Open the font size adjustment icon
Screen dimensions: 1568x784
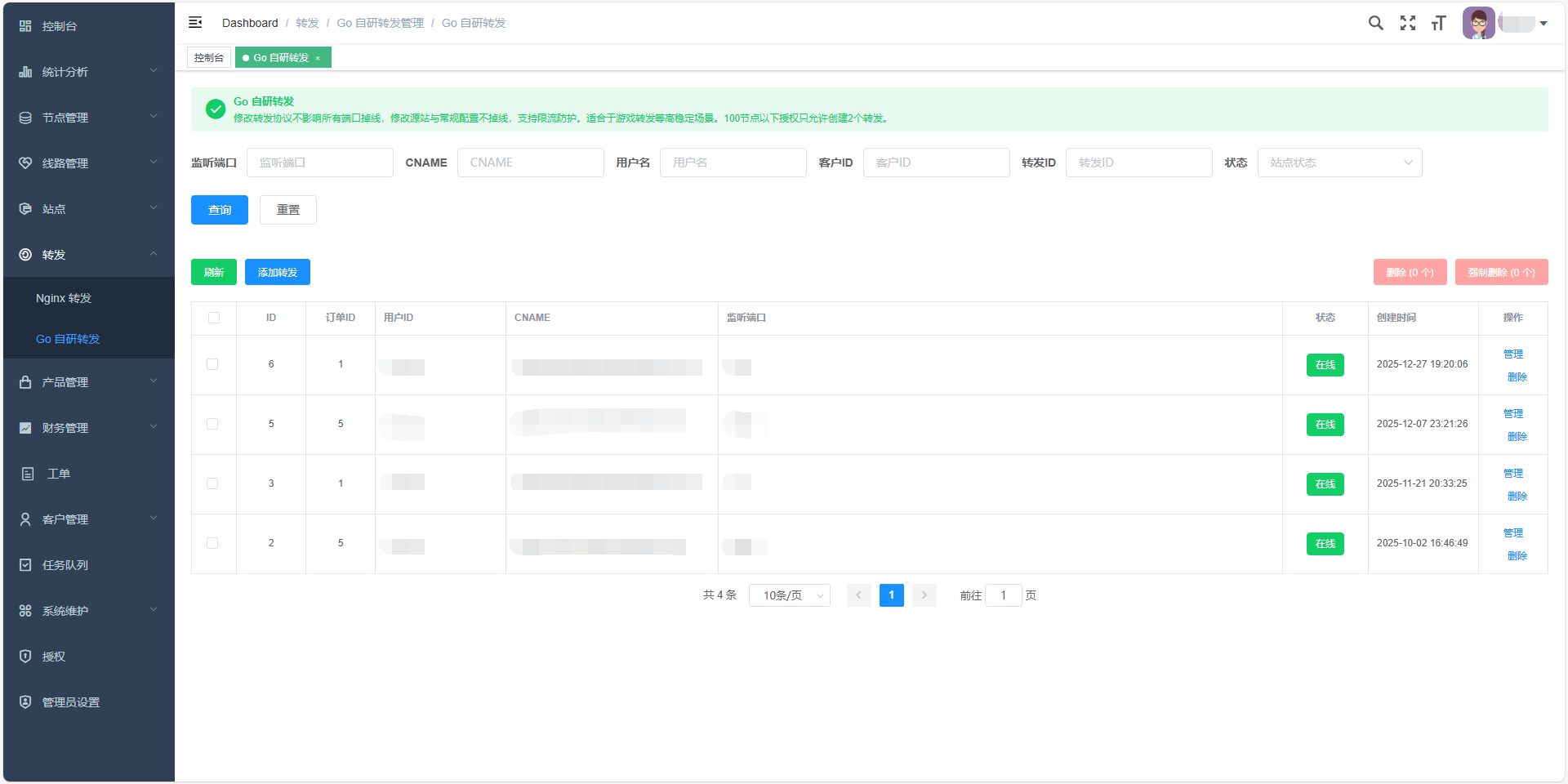(x=1438, y=23)
